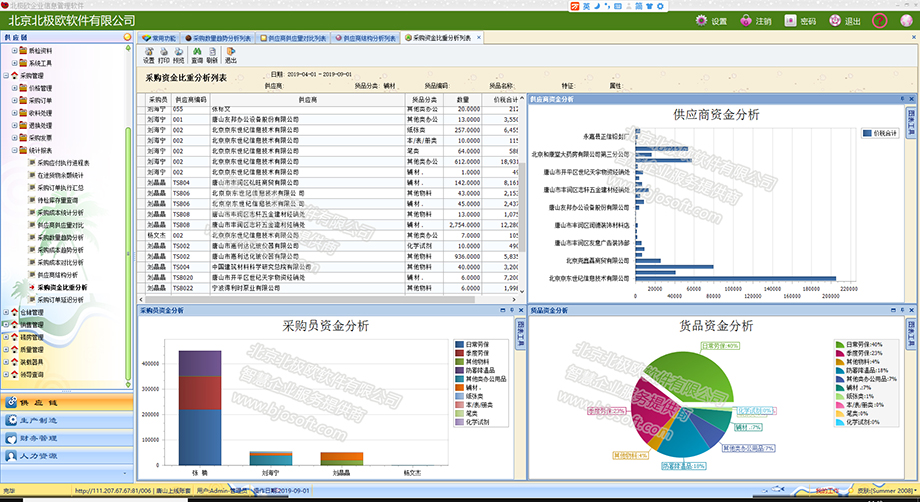Click the 打印 (print) toolbar icon
This screenshot has width=920, height=502.
164,56
